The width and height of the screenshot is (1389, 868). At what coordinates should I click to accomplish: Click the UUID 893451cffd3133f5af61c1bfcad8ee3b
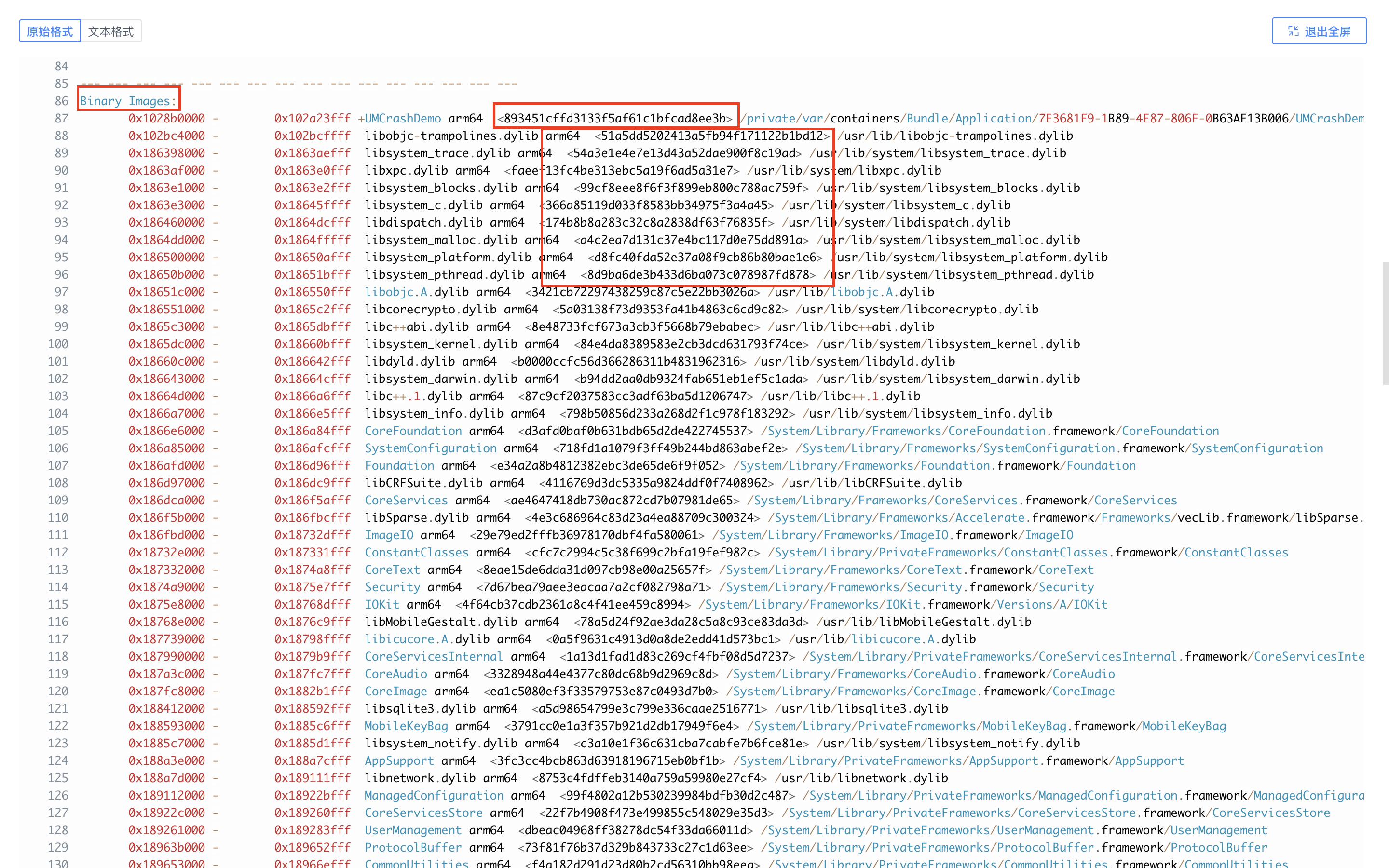615,118
